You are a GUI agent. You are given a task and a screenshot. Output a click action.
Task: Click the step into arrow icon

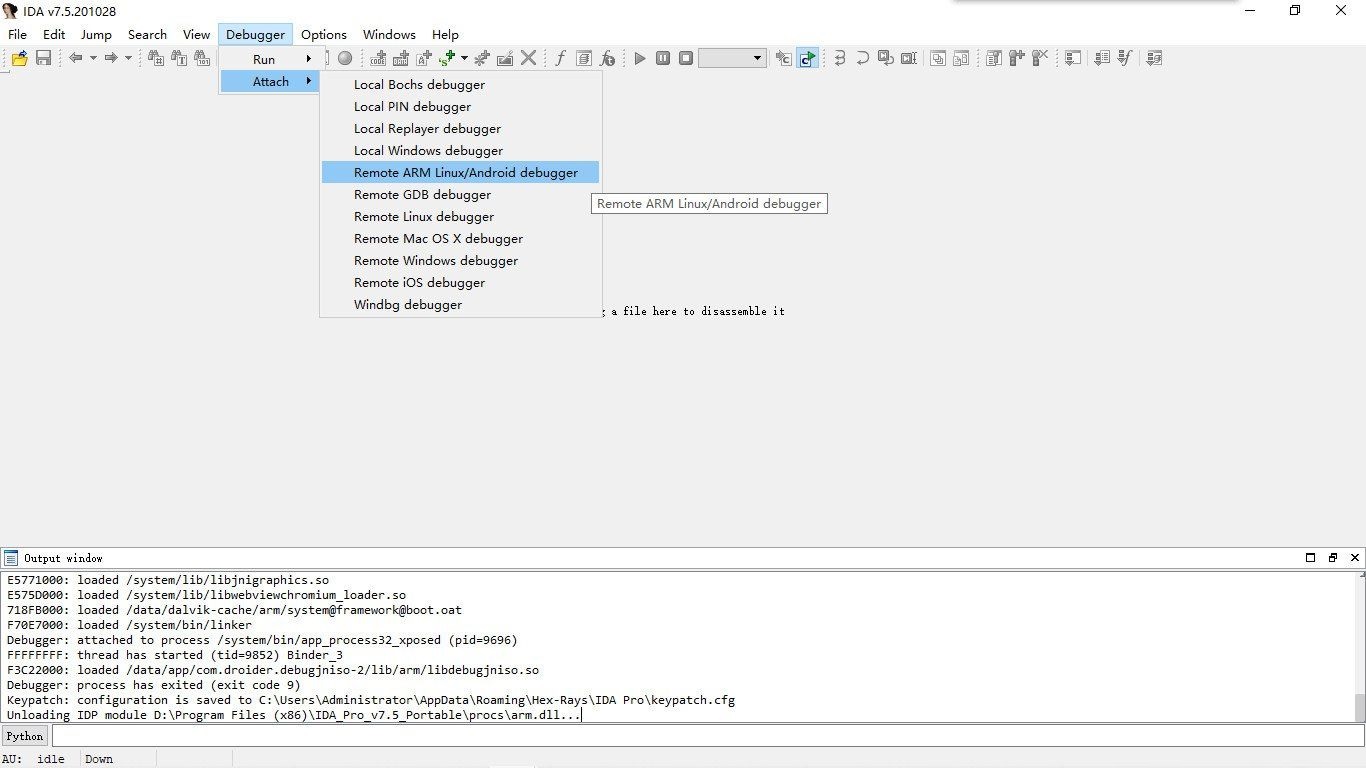840,58
